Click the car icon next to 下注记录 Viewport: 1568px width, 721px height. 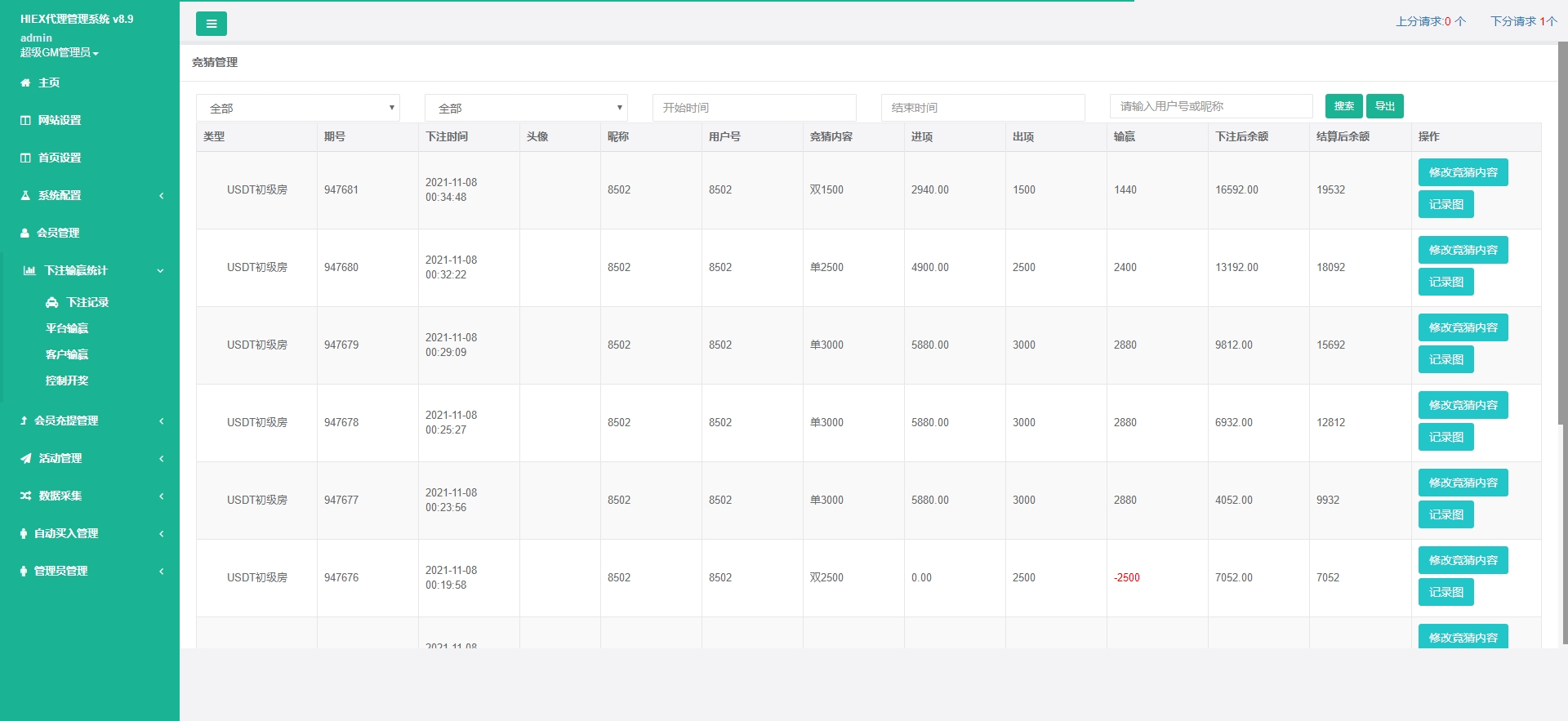coord(52,302)
